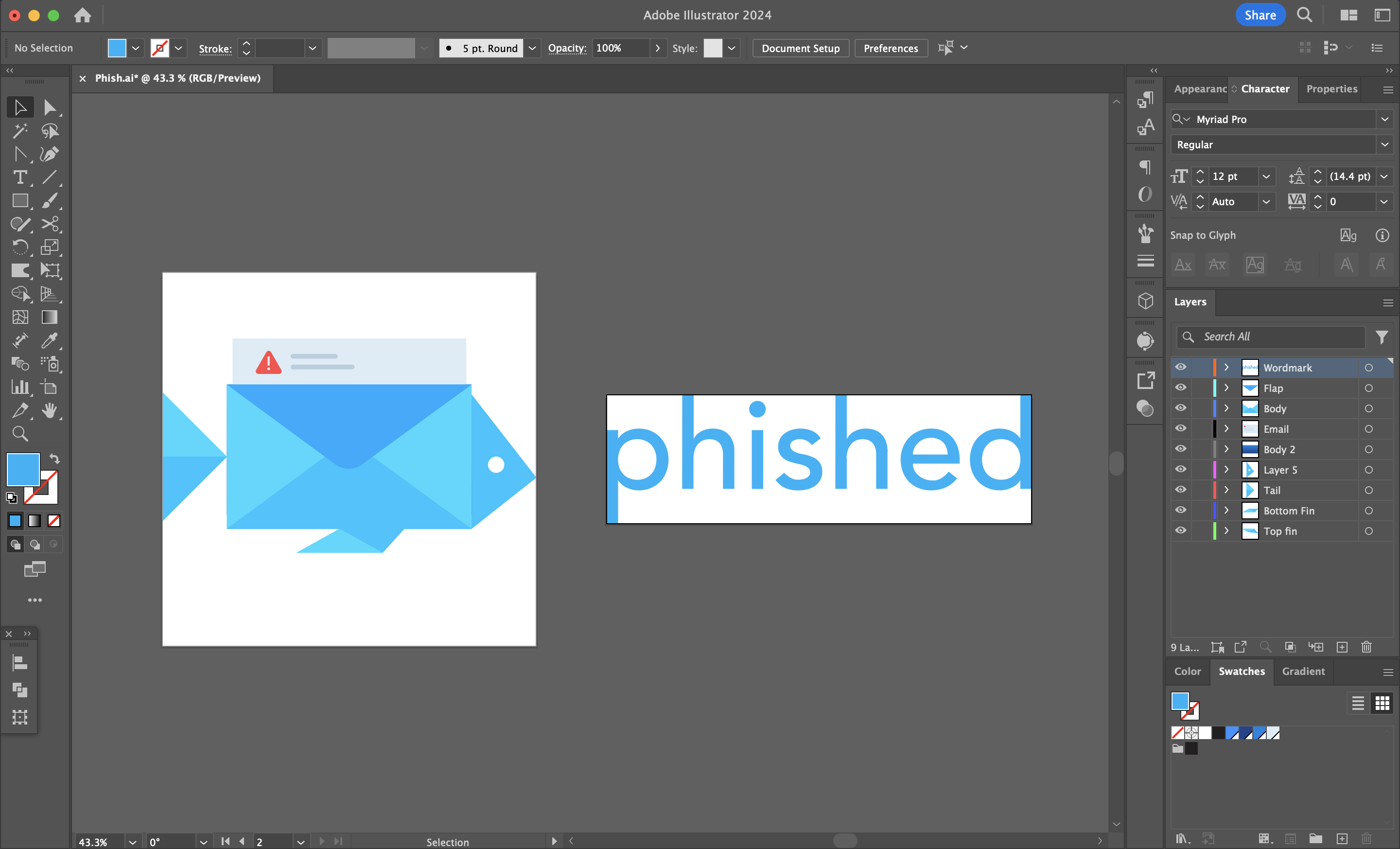Open the 5 pt. Round brush dropdown
The height and width of the screenshot is (849, 1400).
pos(532,48)
